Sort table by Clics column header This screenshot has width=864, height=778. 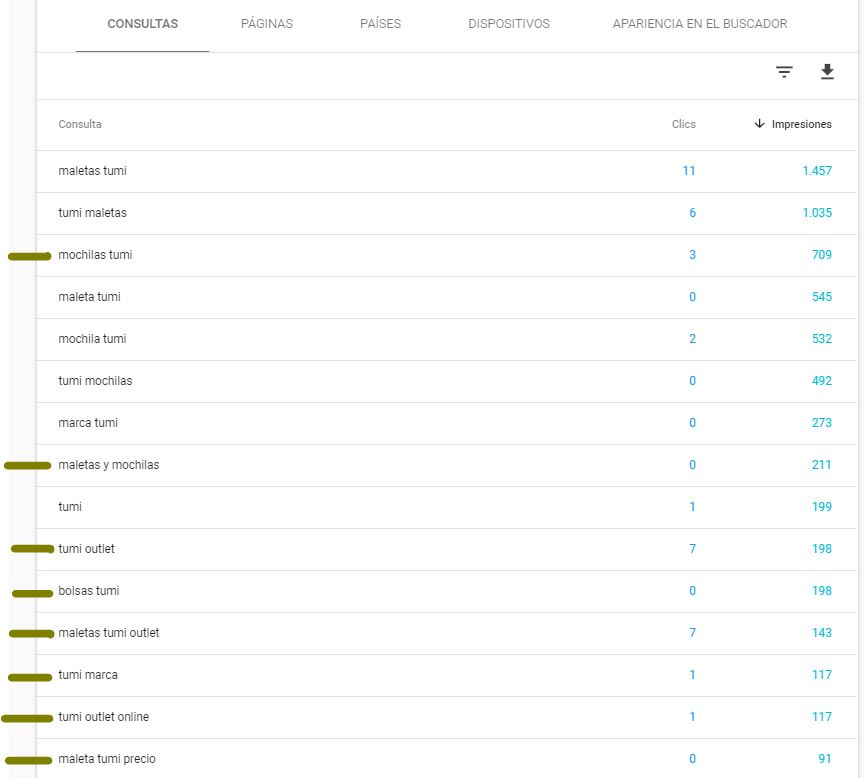[683, 124]
